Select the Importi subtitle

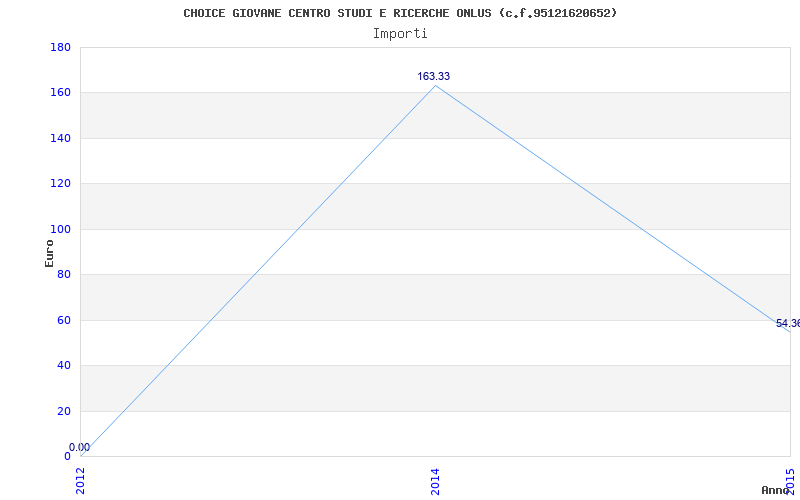(400, 34)
